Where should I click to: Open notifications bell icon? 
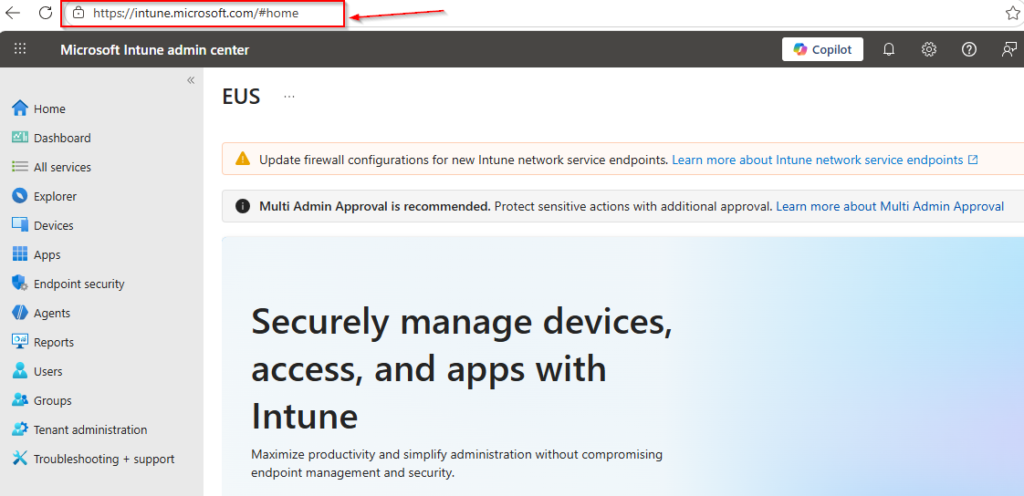(x=888, y=50)
